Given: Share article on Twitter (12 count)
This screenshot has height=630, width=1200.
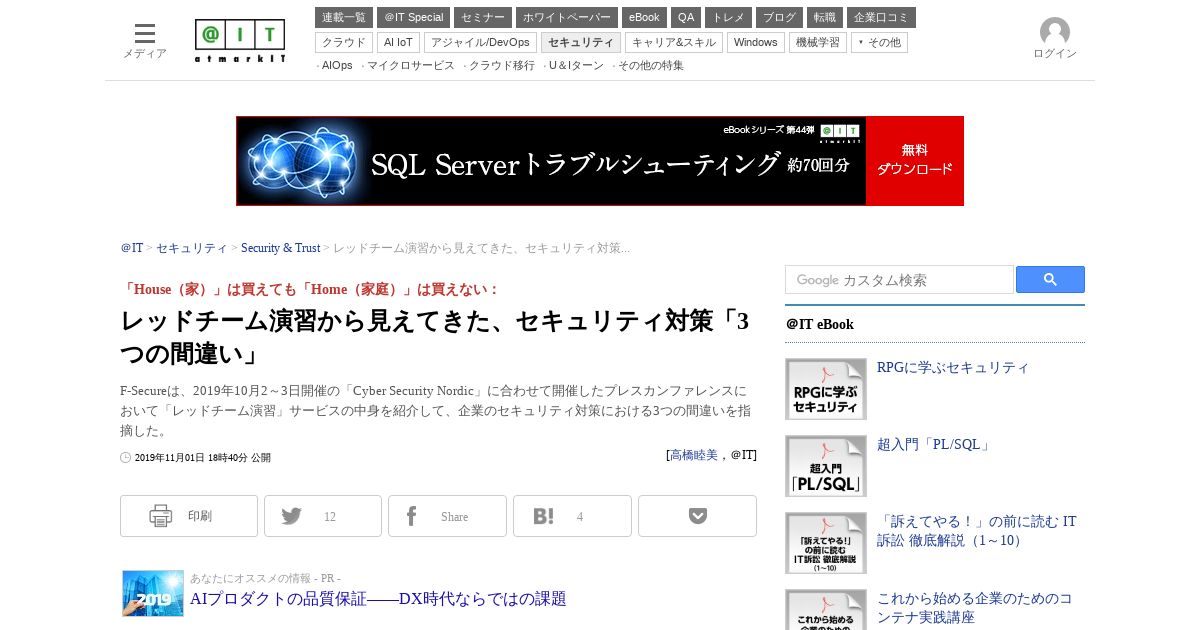Looking at the screenshot, I should 323,516.
